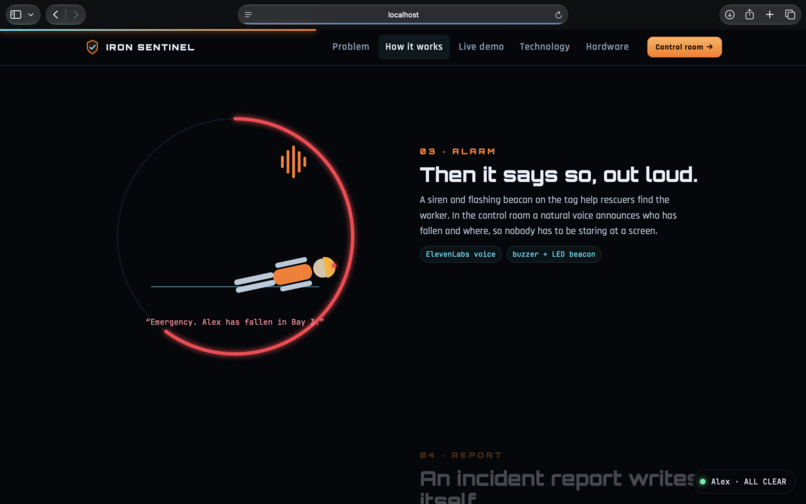Screen dimensions: 806x504
Task: Click the 'Emergency. Alex has fallen' caption
Action: (234, 322)
